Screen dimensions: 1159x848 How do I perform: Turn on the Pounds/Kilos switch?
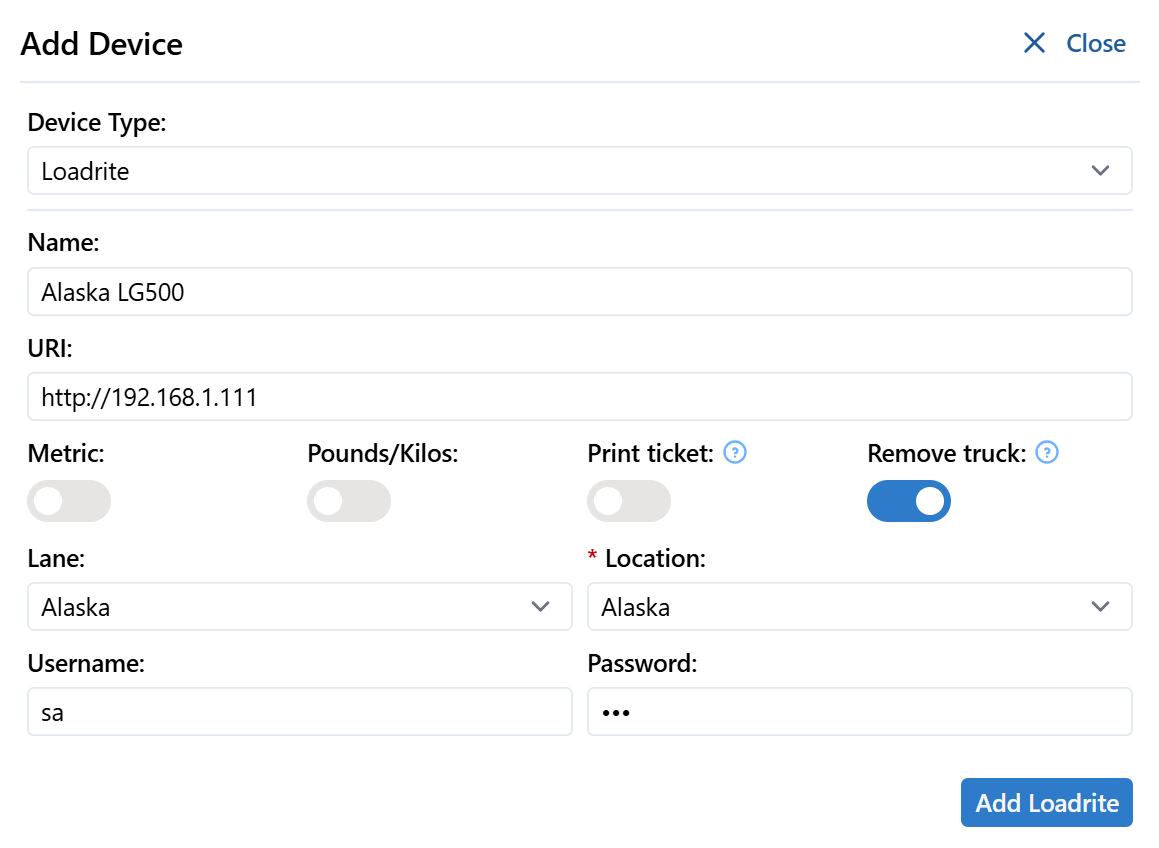click(349, 501)
